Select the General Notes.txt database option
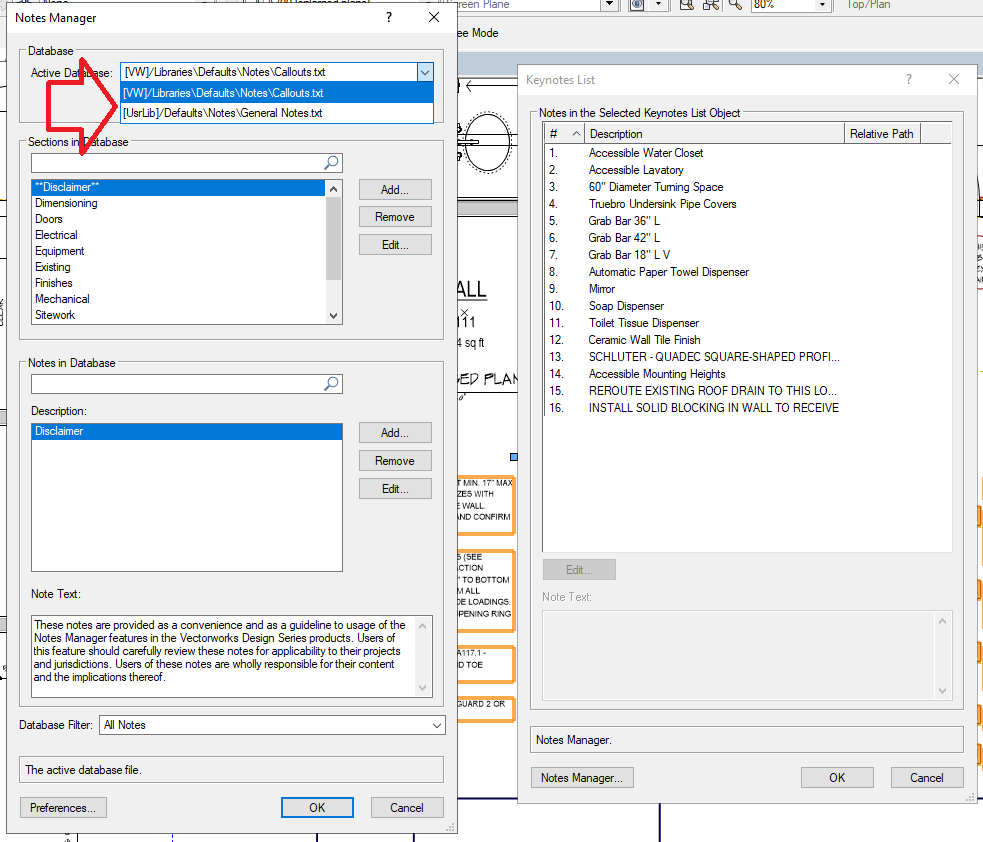This screenshot has width=983, height=842. (222, 113)
